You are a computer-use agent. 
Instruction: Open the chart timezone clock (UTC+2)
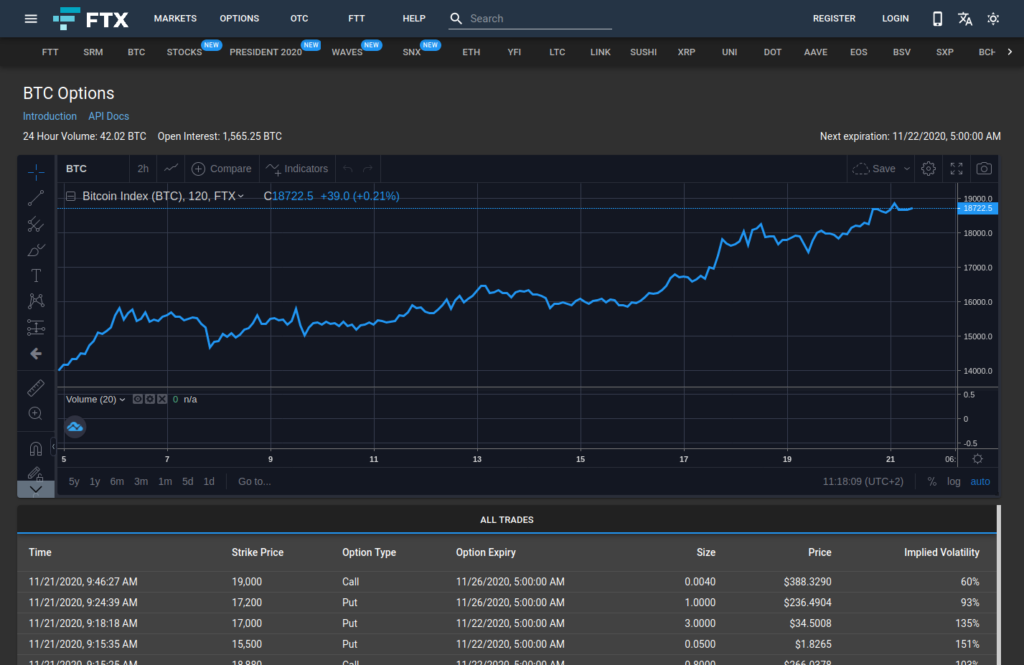pyautogui.click(x=863, y=481)
